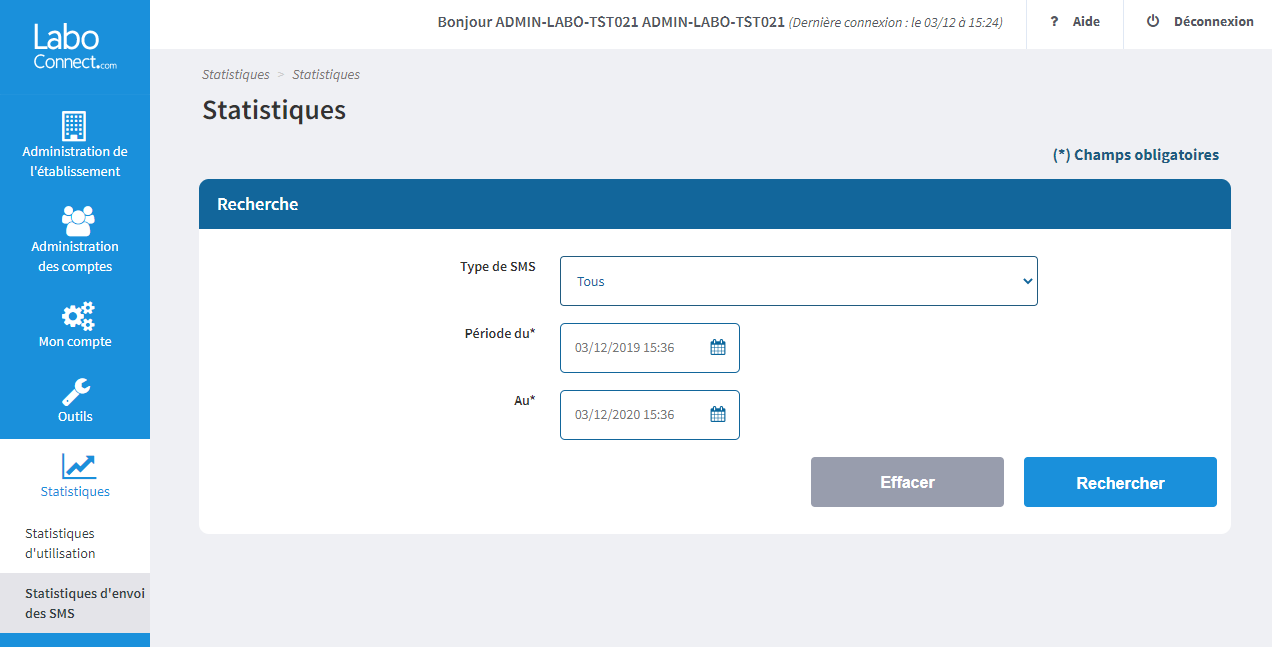Click the Déconnexion power icon
The width and height of the screenshot is (1272, 647).
(1153, 21)
